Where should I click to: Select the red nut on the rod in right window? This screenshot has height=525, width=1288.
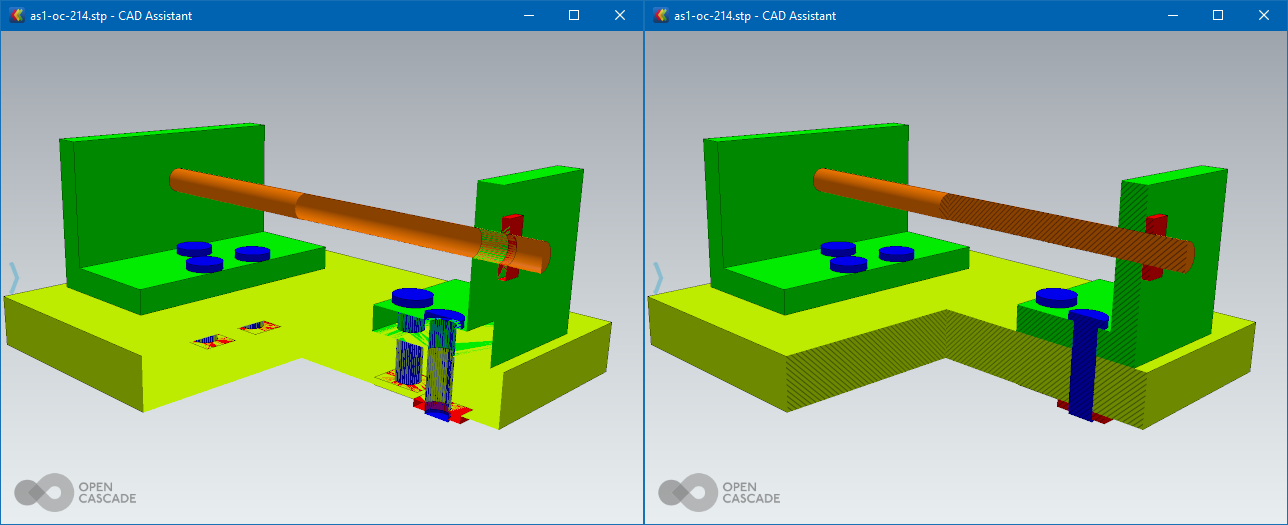pos(1156,245)
